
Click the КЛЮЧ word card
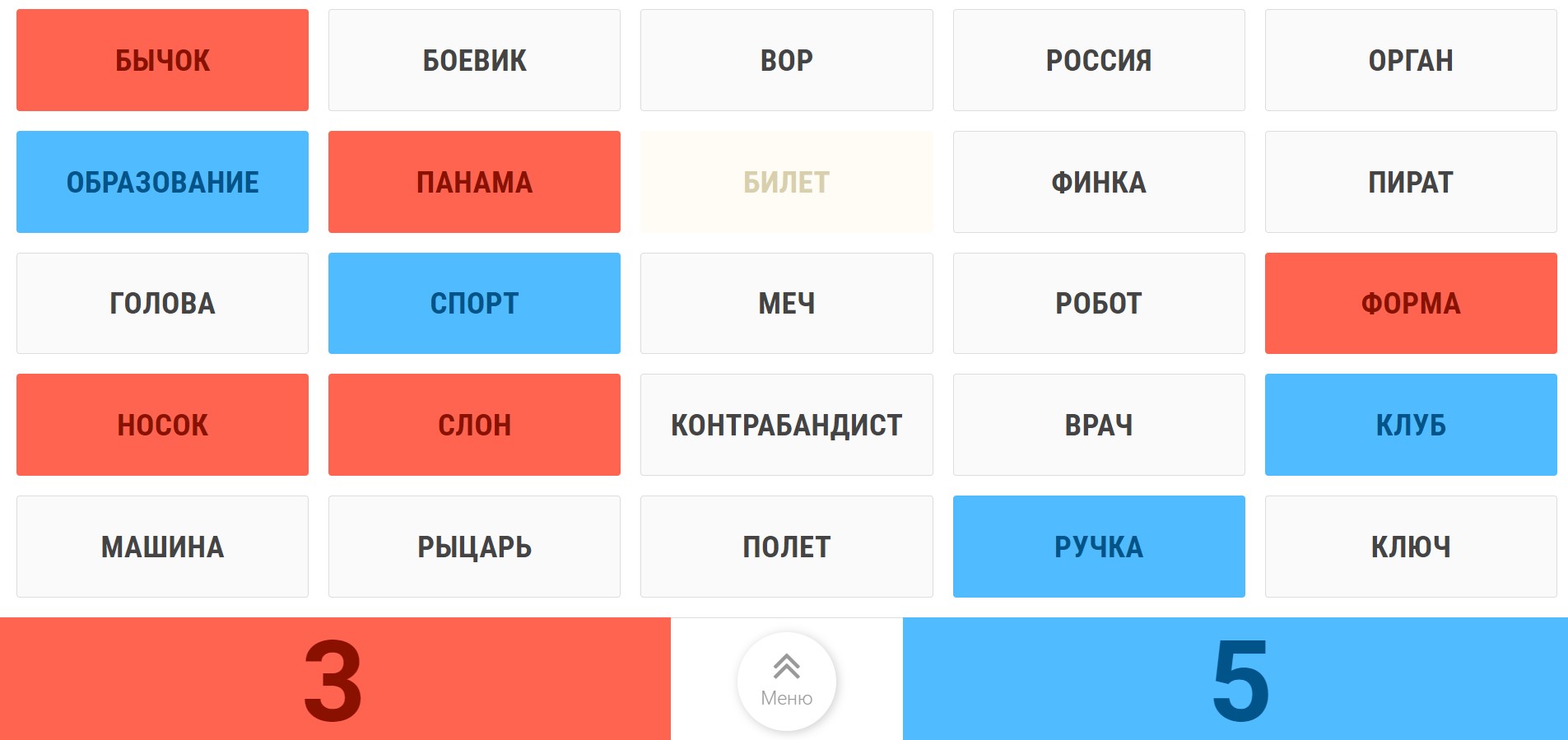click(1410, 546)
